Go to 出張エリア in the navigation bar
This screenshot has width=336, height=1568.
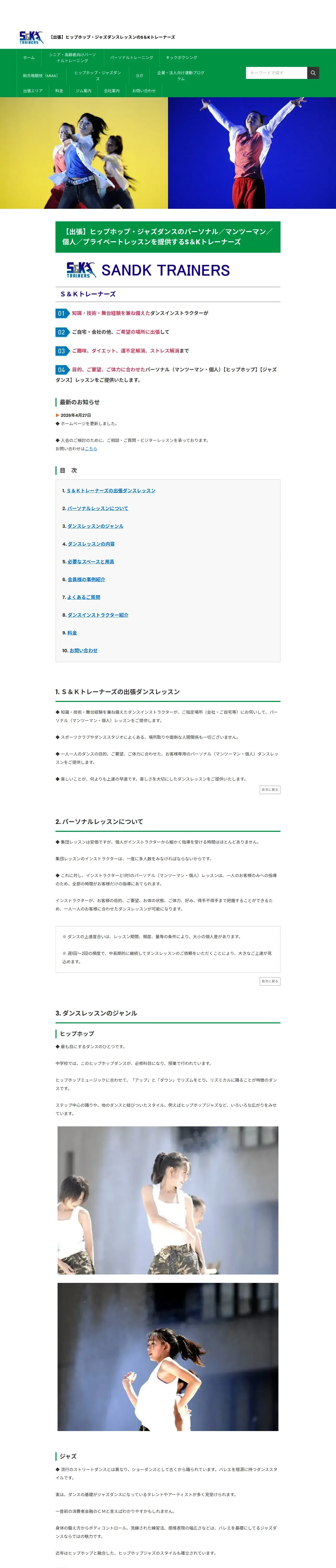33,91
